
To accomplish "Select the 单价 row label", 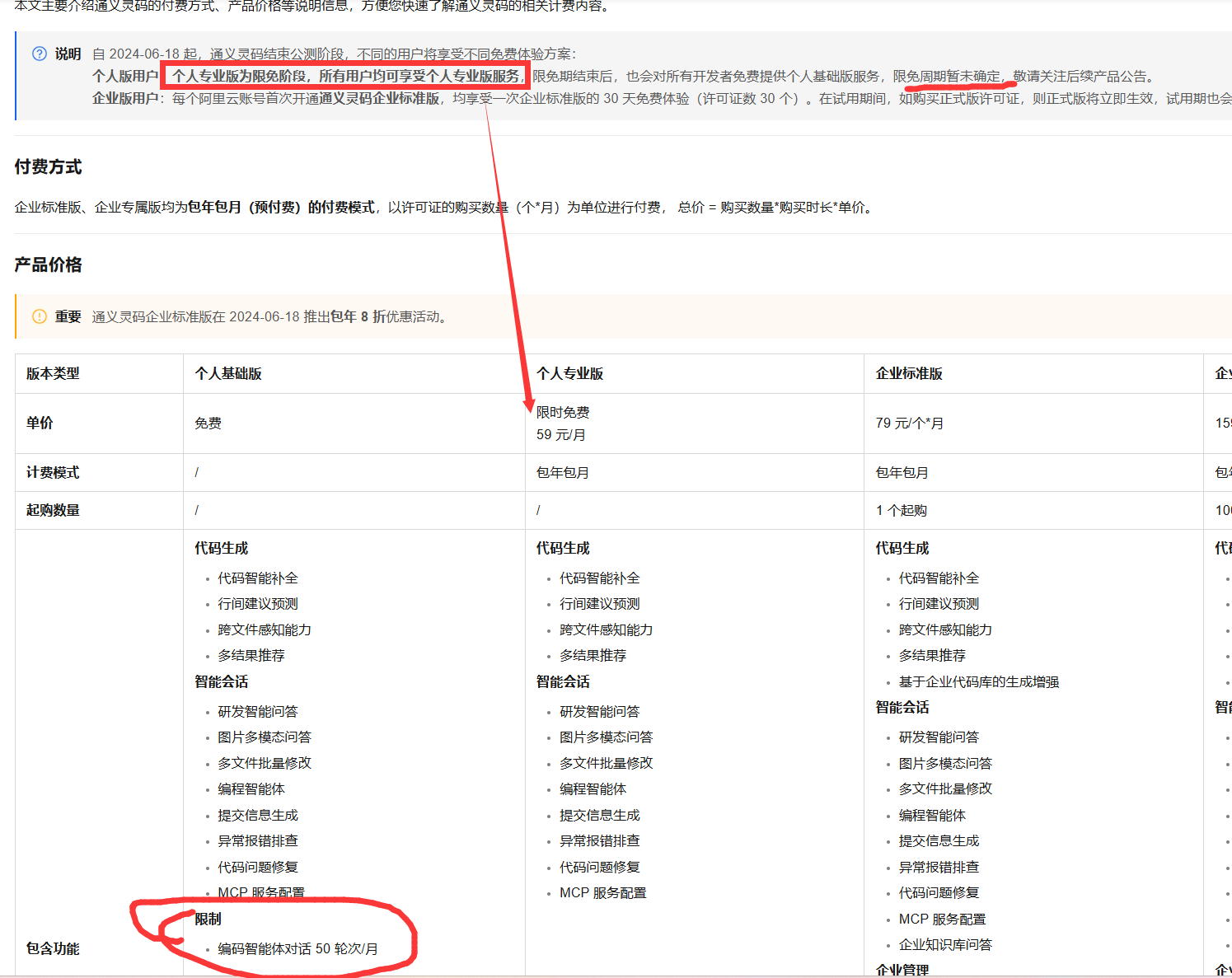I will 40,423.
